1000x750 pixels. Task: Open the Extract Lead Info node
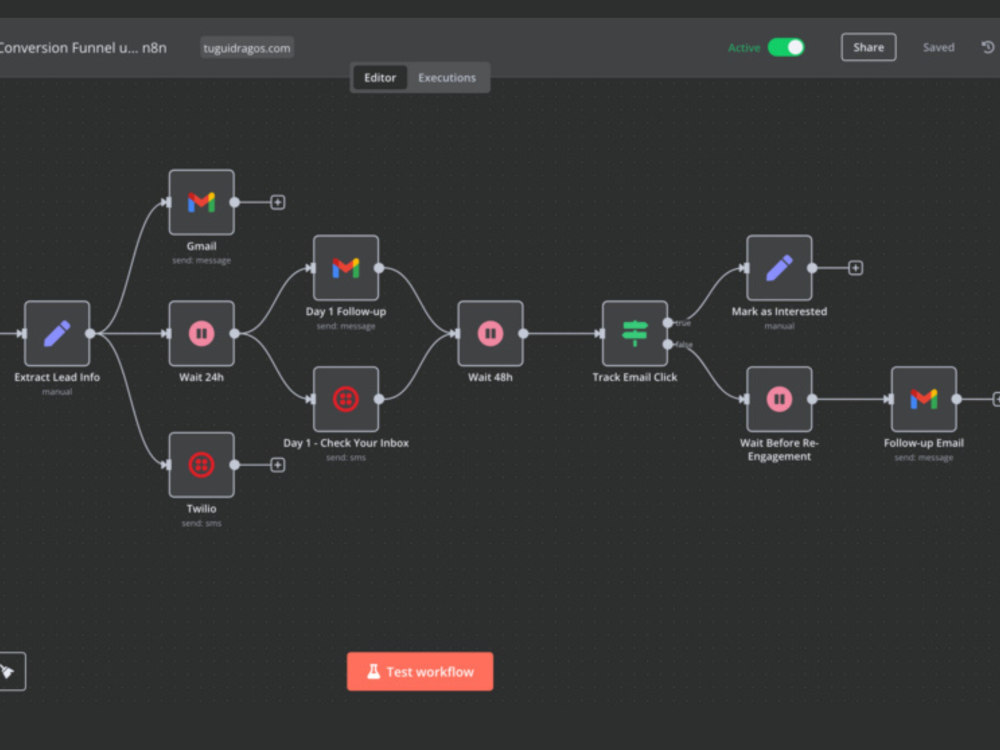[57, 334]
